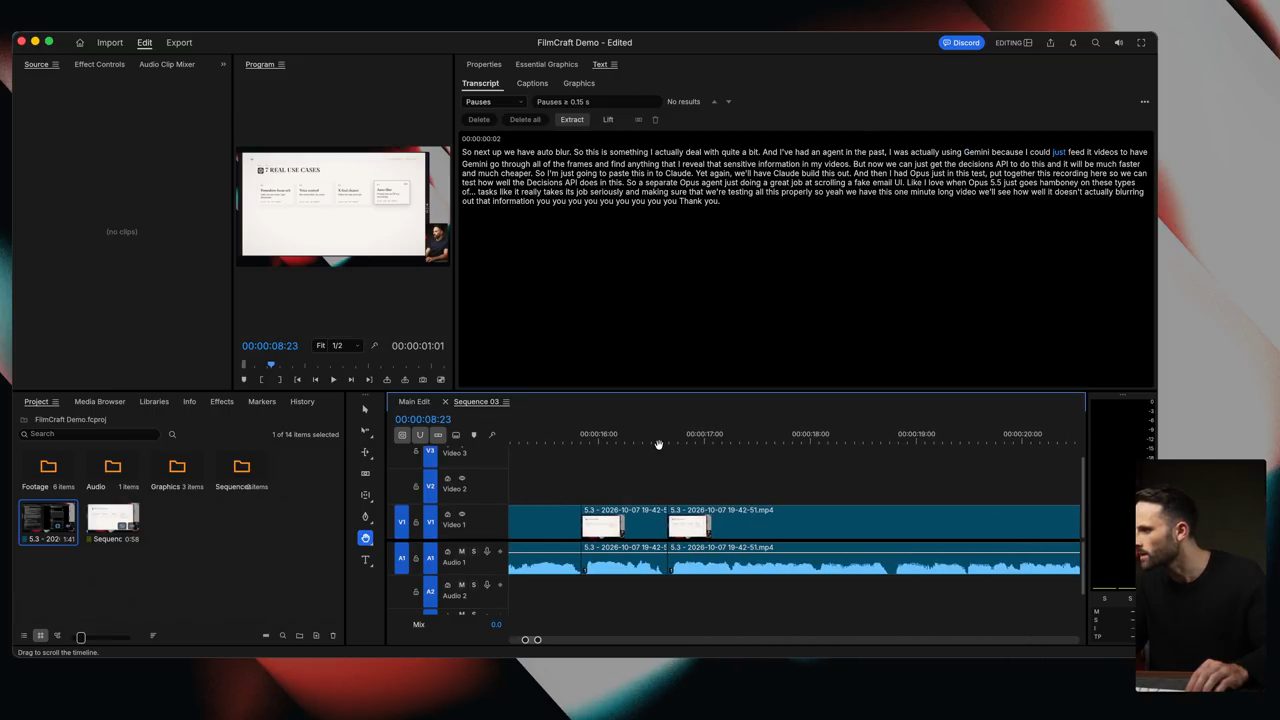Image resolution: width=1280 pixels, height=720 pixels.
Task: Click the Export Frame camera icon
Action: [x=423, y=380]
